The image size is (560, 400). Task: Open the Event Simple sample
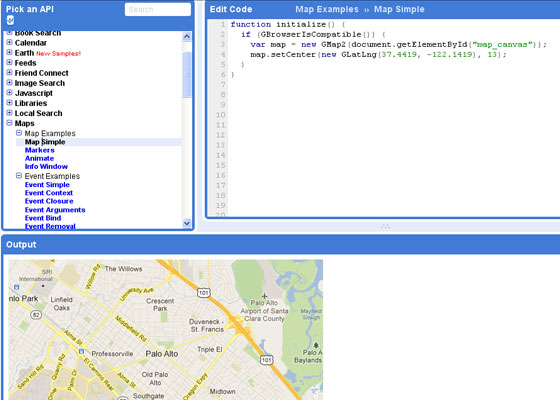[47, 185]
